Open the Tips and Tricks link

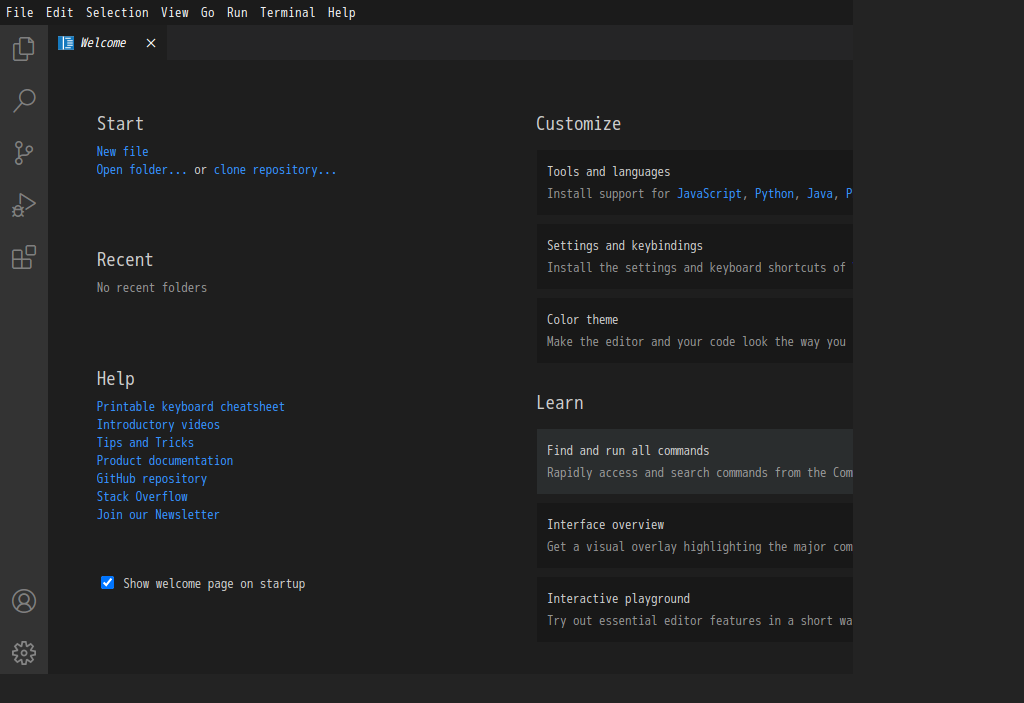(145, 443)
